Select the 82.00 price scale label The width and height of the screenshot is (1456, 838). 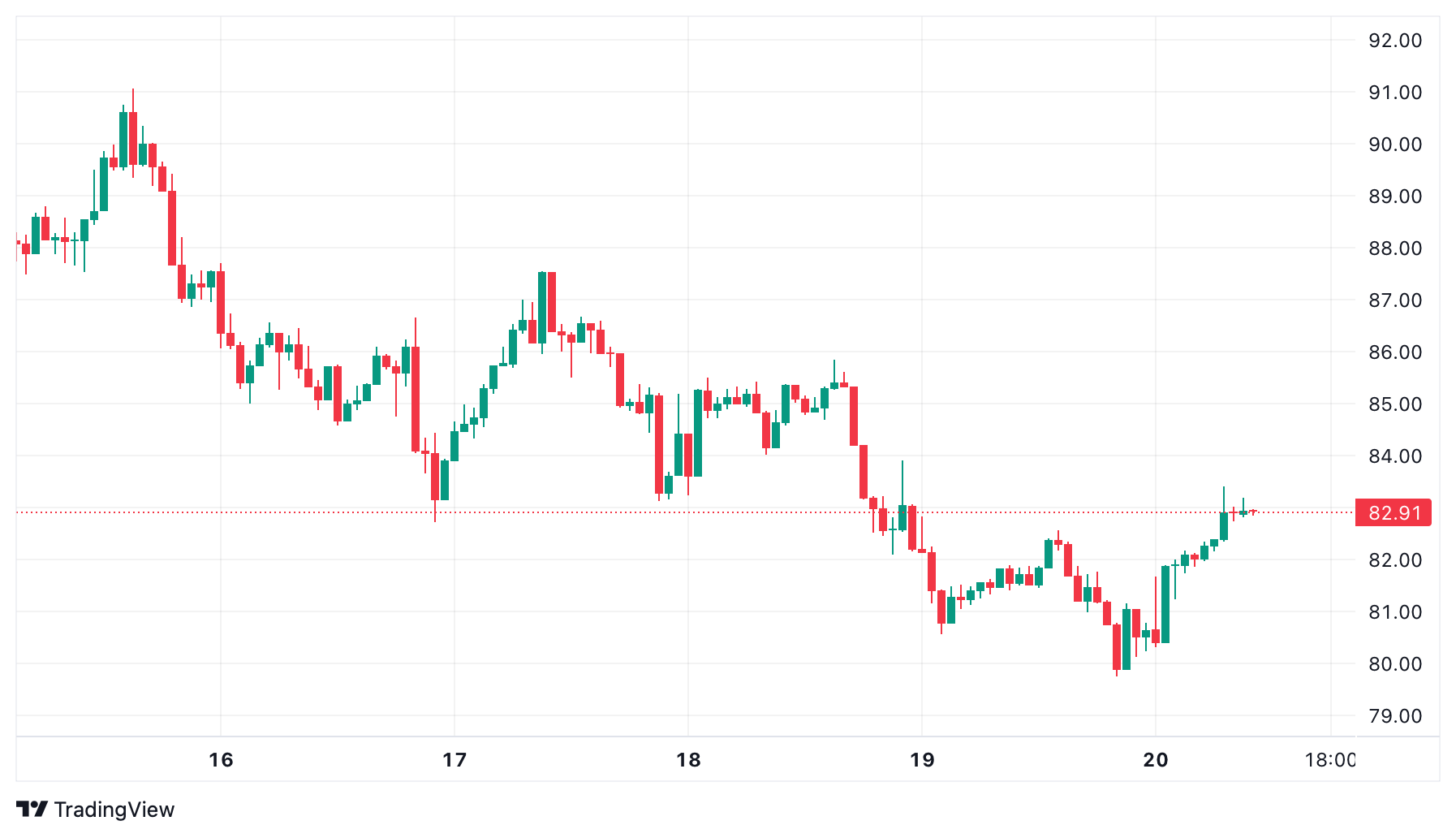pos(1395,560)
